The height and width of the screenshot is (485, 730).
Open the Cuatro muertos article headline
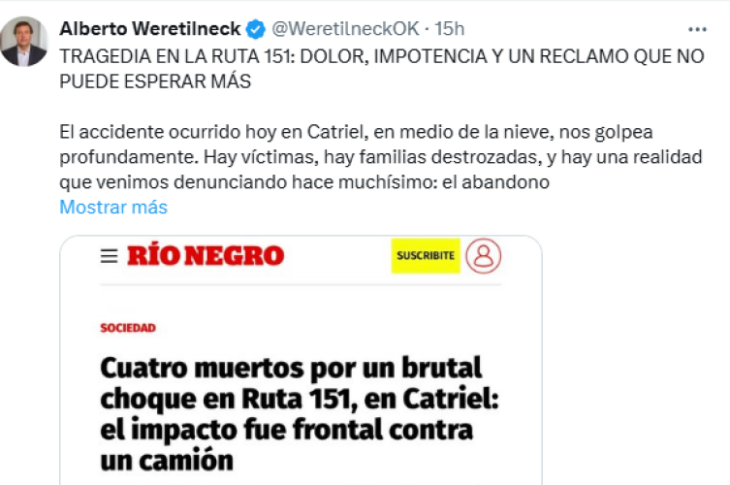click(299, 413)
